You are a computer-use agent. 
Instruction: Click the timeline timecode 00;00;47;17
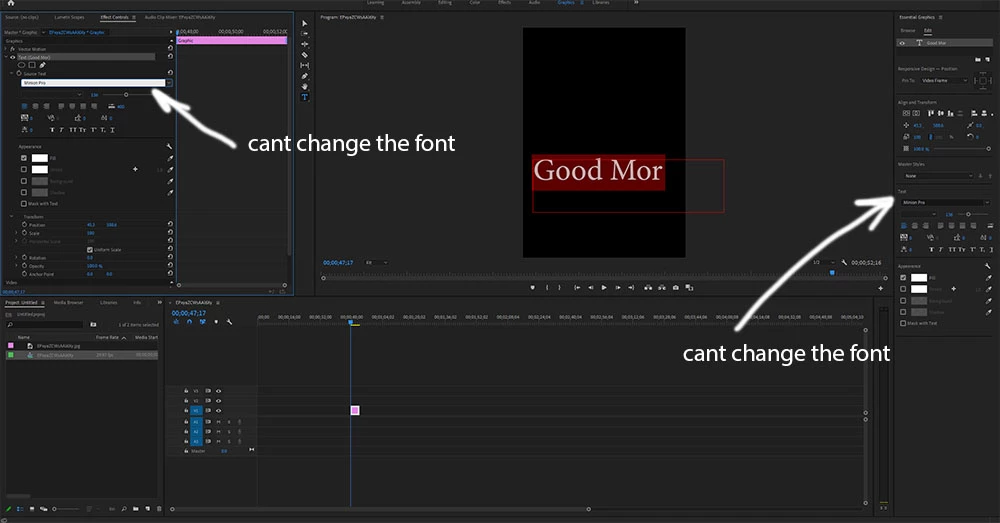pos(189,313)
